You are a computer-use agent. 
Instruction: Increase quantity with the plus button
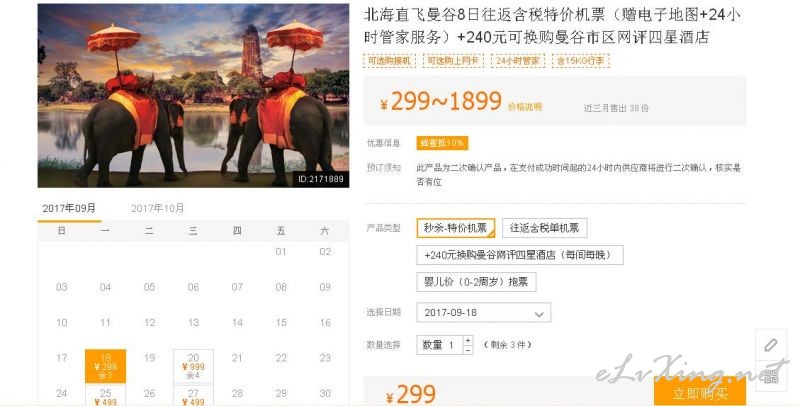[468, 340]
